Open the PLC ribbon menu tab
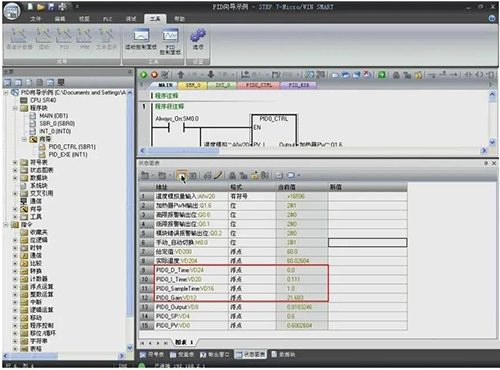This screenshot has width=500, height=370. point(107,19)
